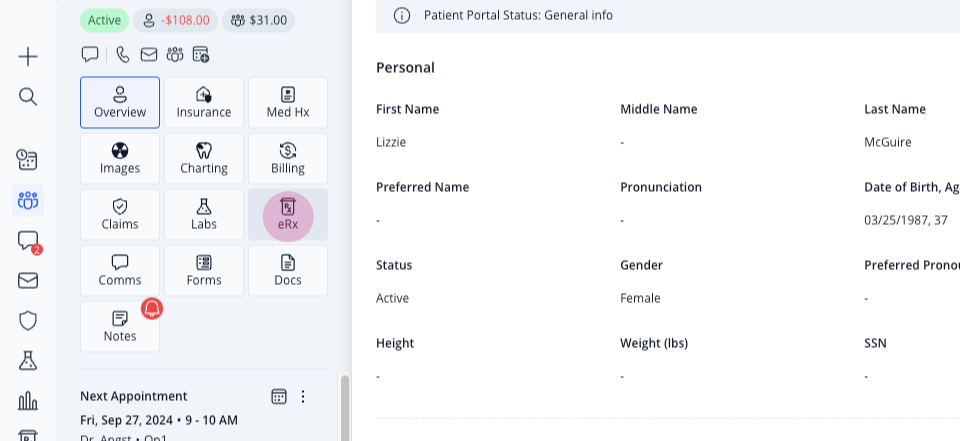960x441 pixels.
Task: Click the phone call icon for patient
Action: click(x=122, y=55)
